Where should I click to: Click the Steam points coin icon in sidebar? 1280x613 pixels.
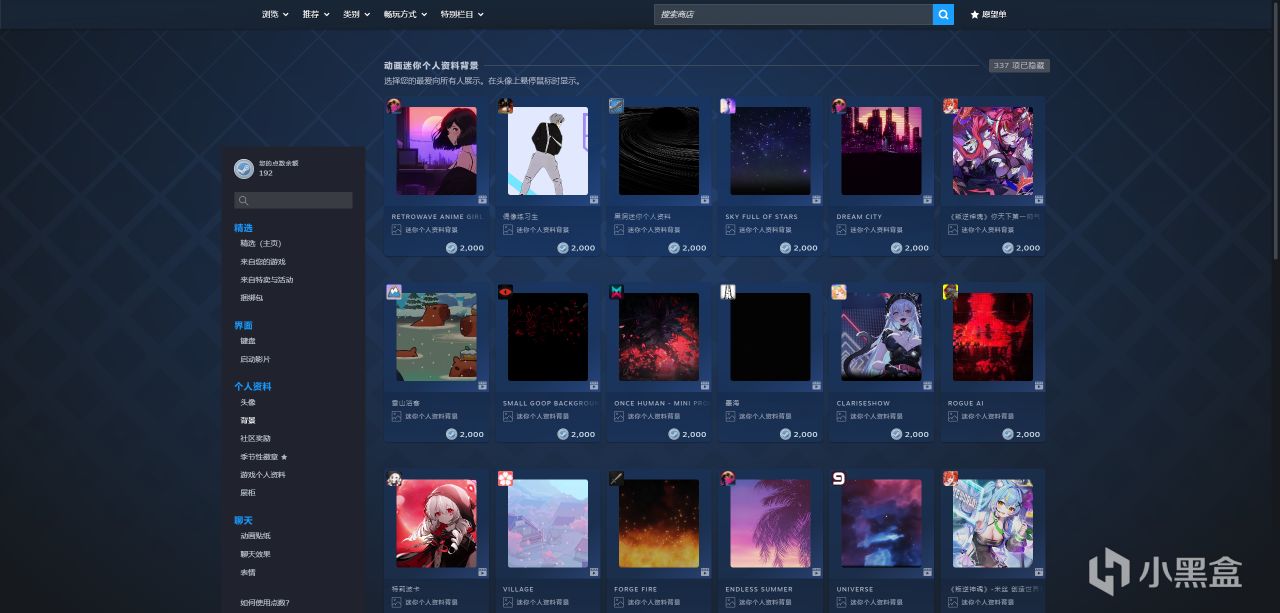coord(243,168)
